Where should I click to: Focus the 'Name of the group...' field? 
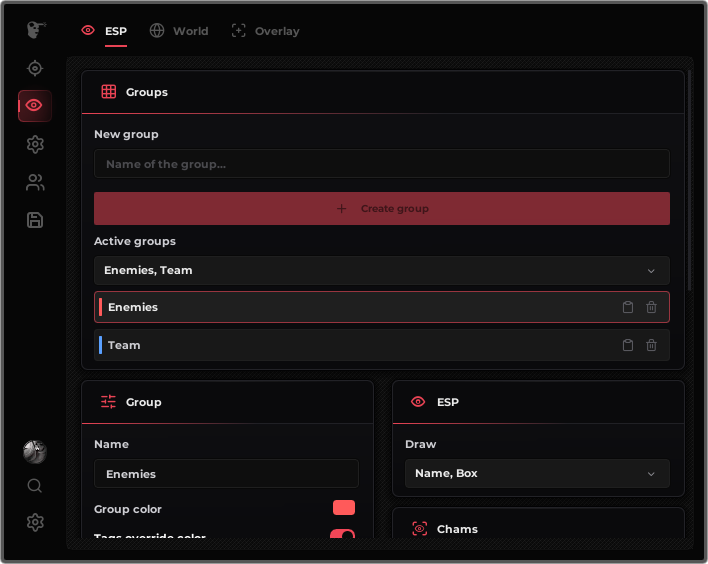[x=382, y=164]
